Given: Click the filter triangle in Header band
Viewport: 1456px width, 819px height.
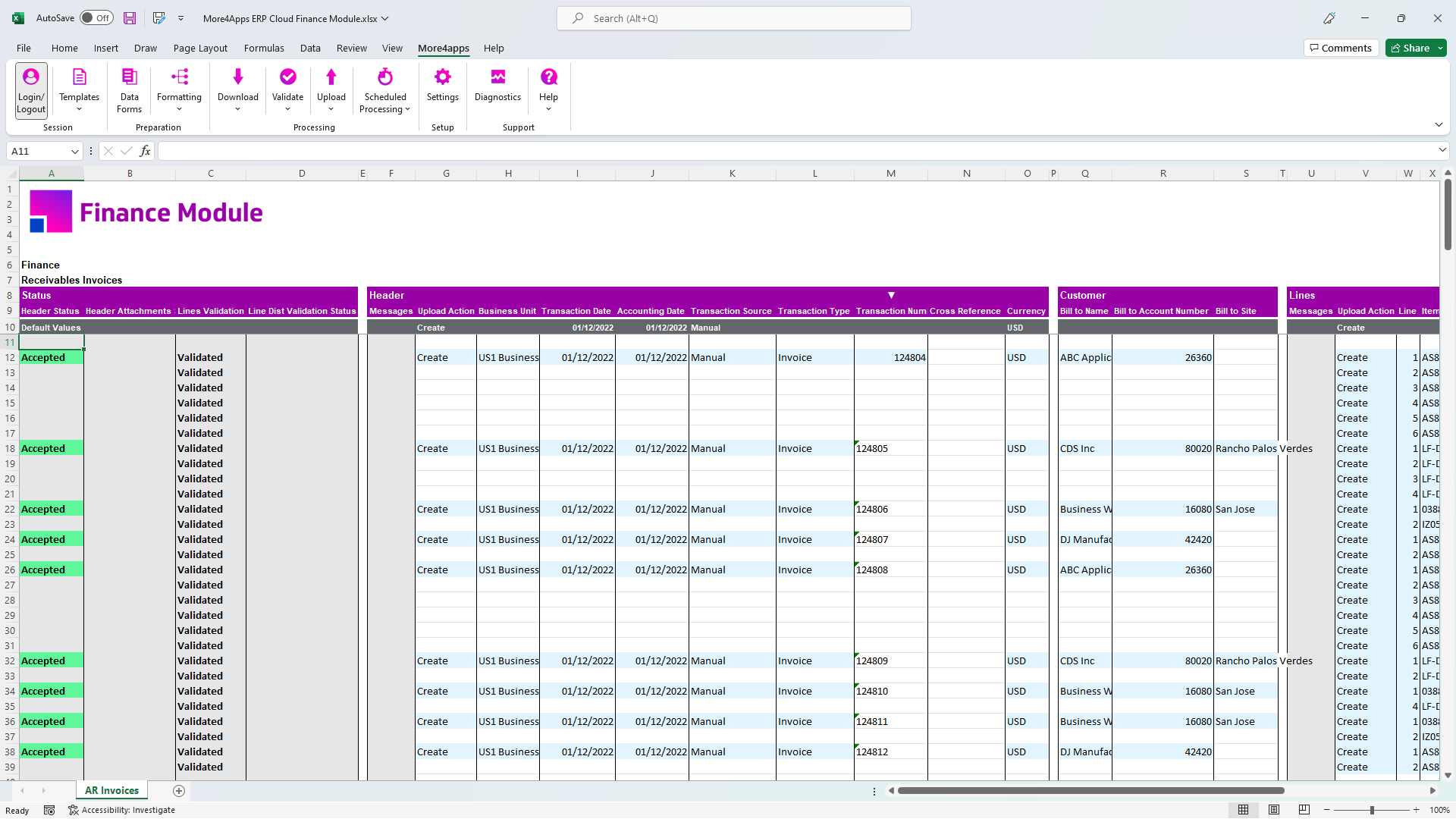Looking at the screenshot, I should (891, 295).
